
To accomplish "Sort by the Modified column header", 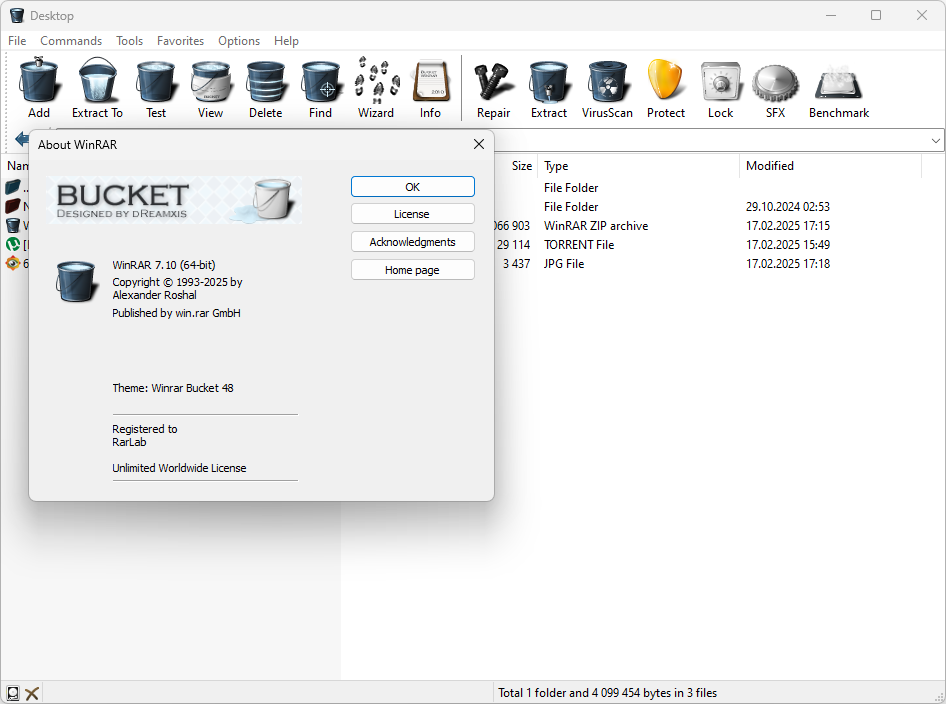I will 831,166.
